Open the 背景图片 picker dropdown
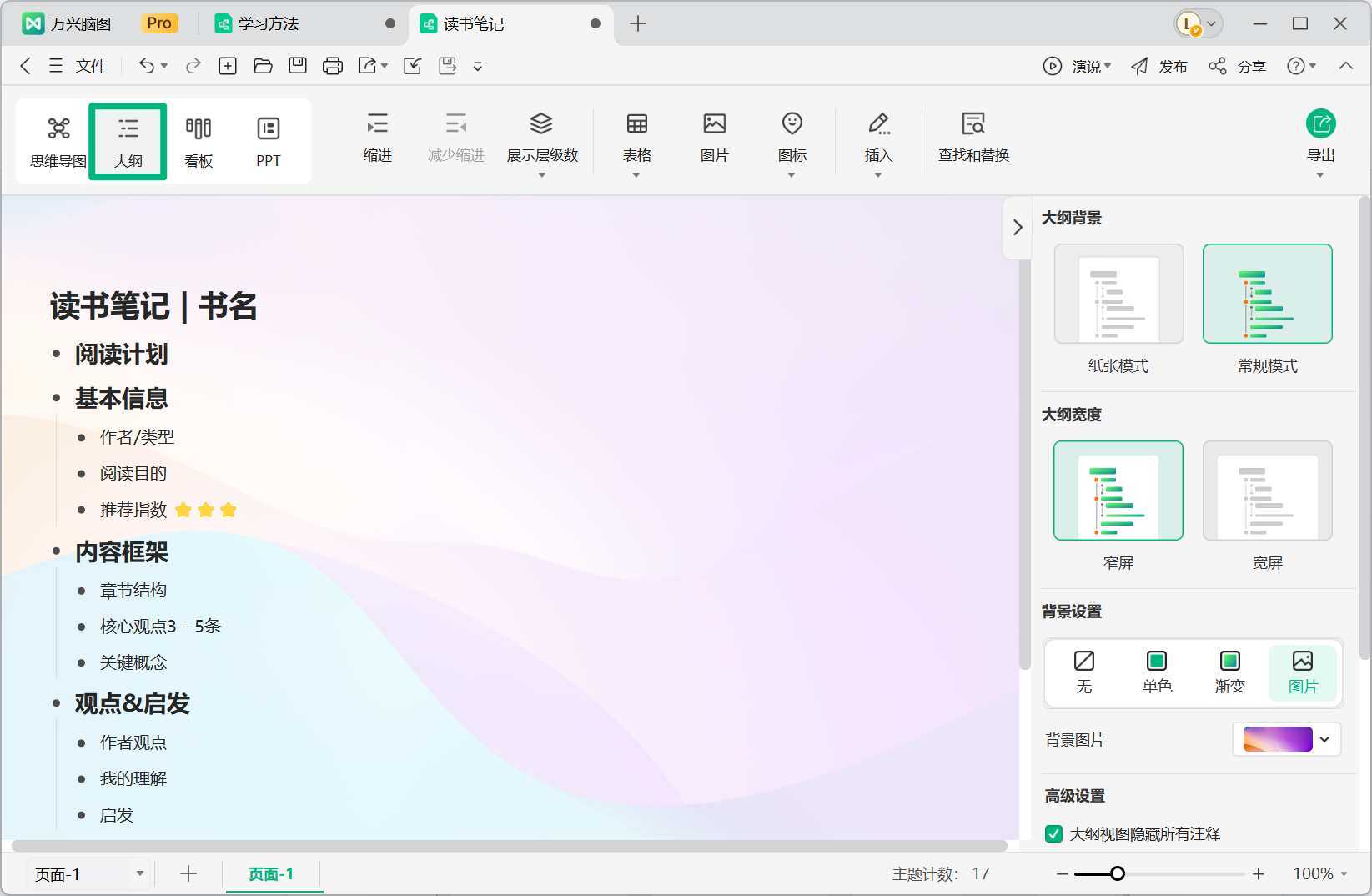The height and width of the screenshot is (896, 1372). point(1324,739)
